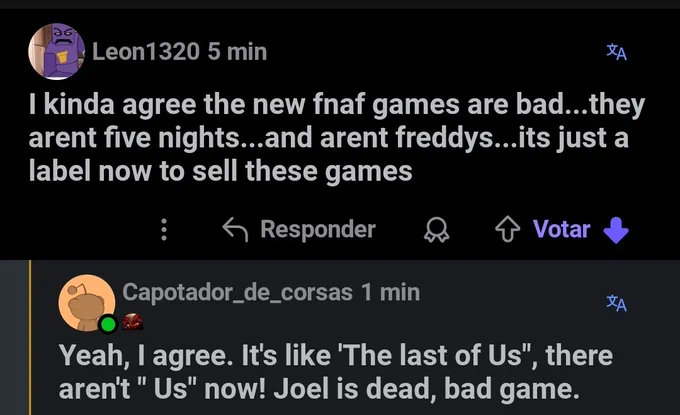Screen dimensions: 680x415
Task: Open Leon1320's purple avatar profile picture
Action: 56,52
